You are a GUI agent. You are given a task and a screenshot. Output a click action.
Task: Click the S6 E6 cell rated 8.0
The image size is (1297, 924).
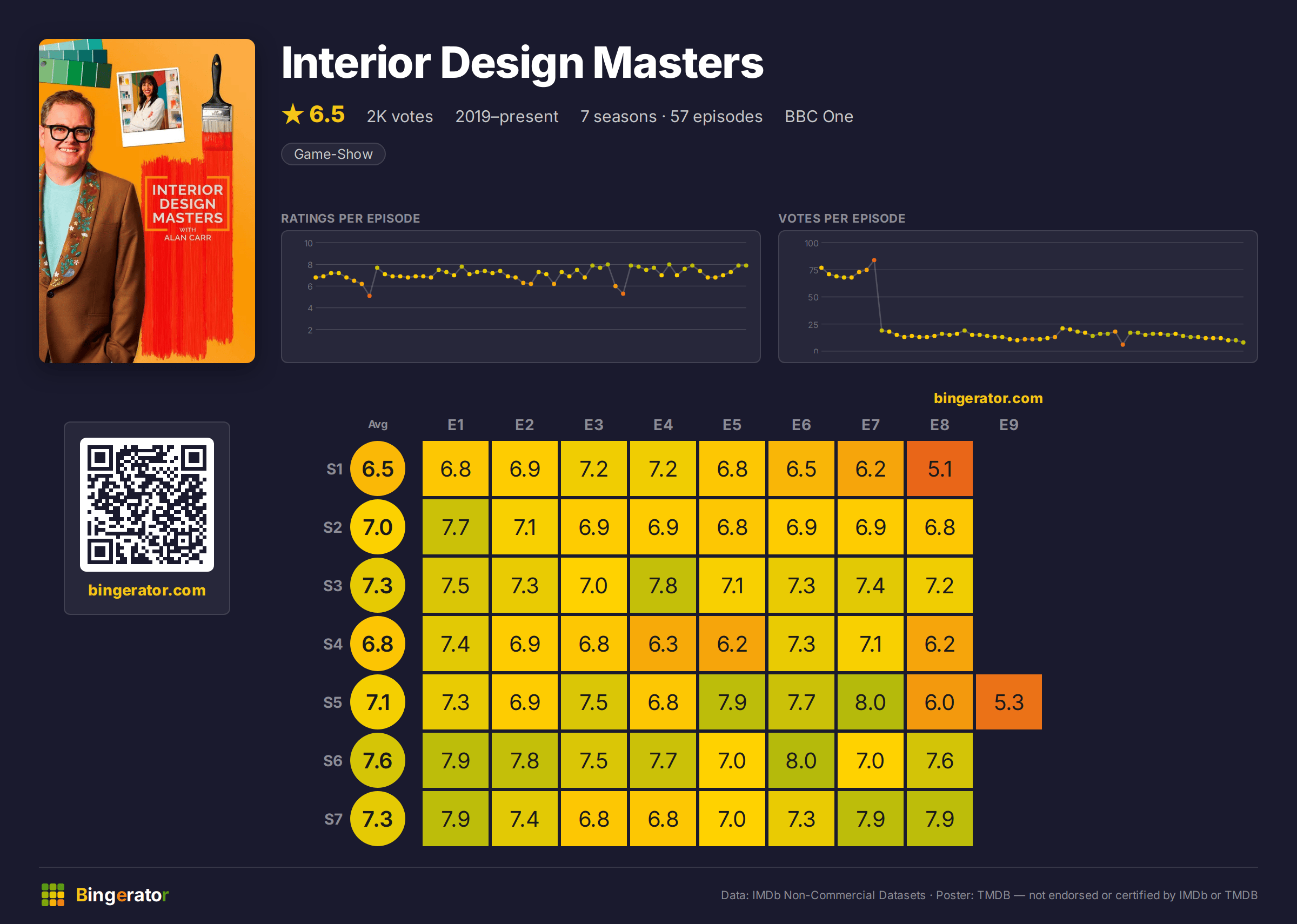(x=801, y=761)
